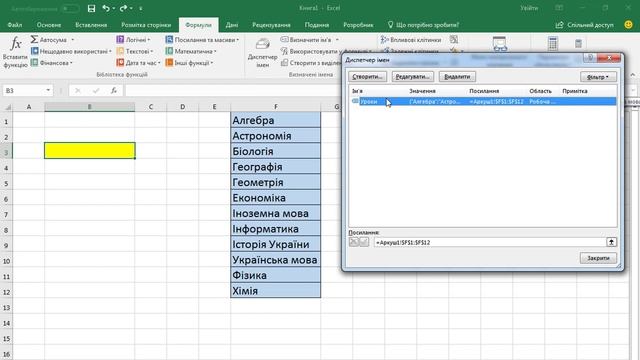This screenshot has width=640, height=360.
Task: Save the workbook with the floppy icon
Action: pyautogui.click(x=91, y=8)
